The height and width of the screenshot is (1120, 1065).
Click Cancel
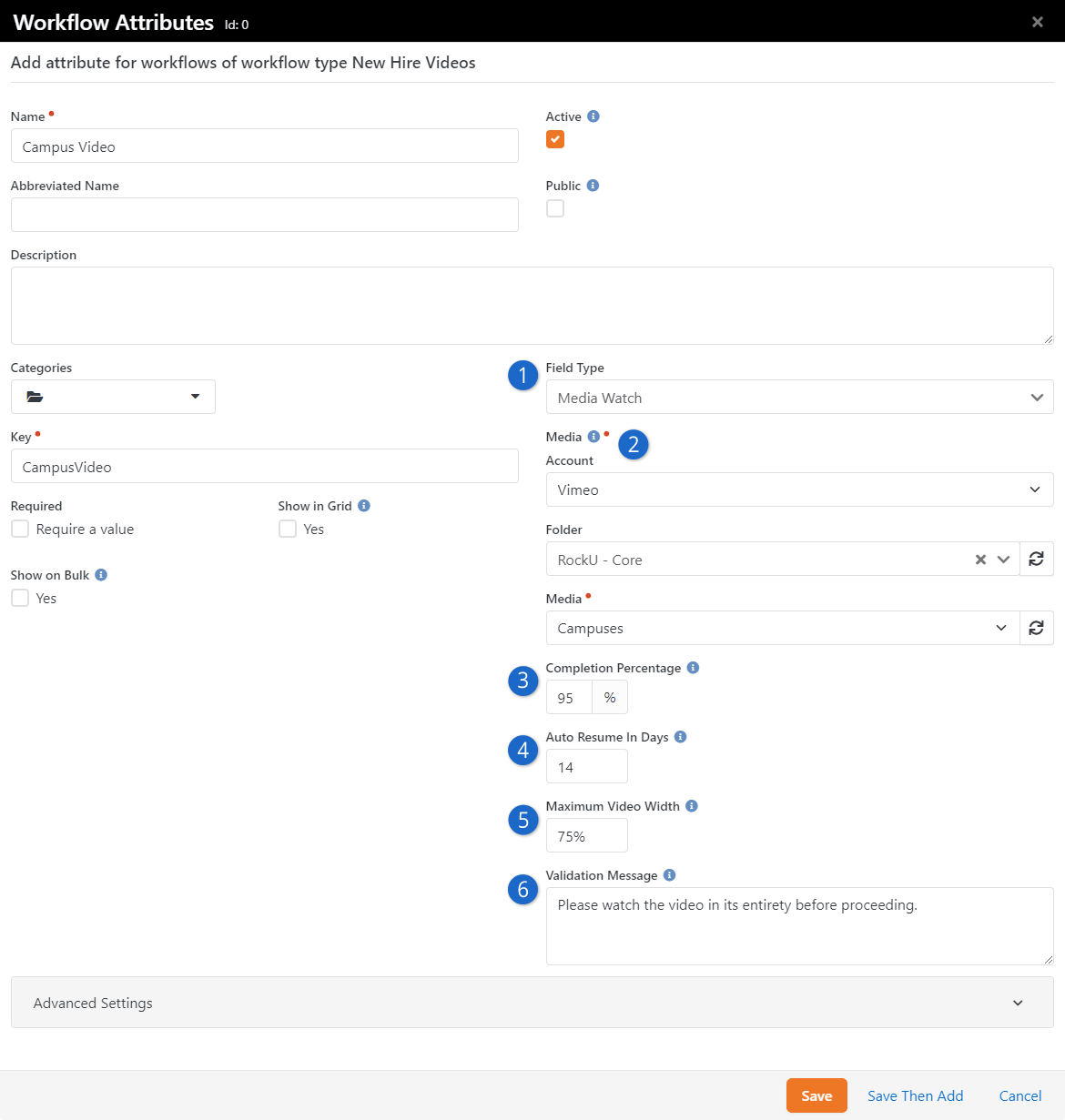coord(1020,1095)
